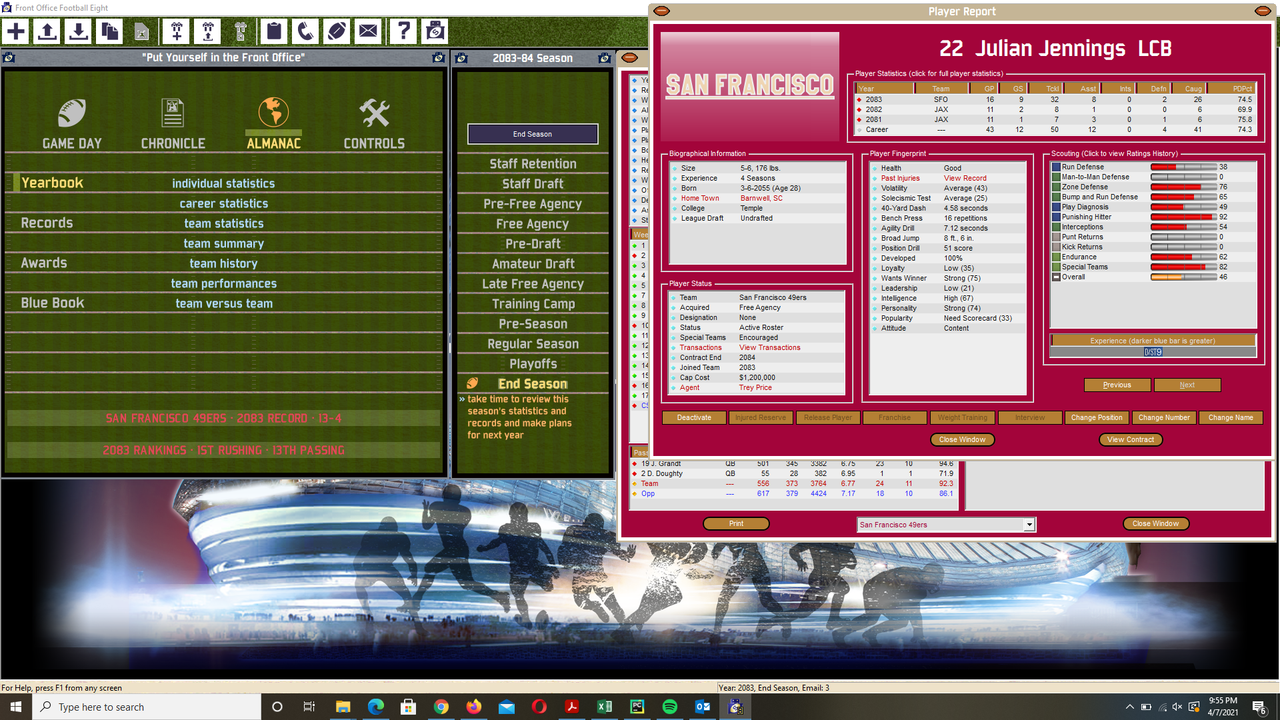The width and height of the screenshot is (1280, 720).
Task: Click the View Transactions link
Action: tap(770, 348)
